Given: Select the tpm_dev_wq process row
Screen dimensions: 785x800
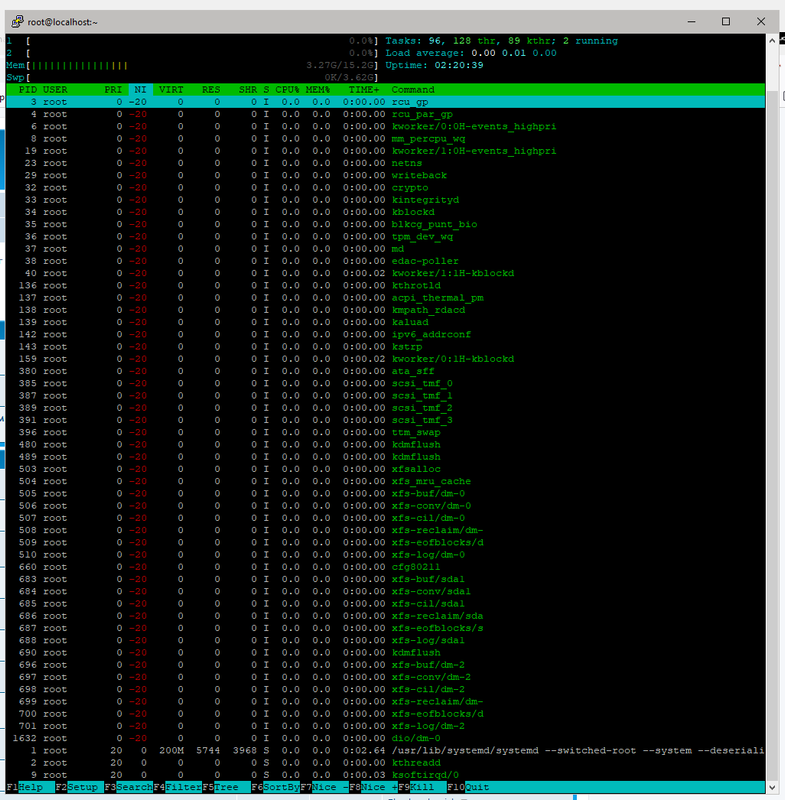Looking at the screenshot, I should [x=385, y=237].
